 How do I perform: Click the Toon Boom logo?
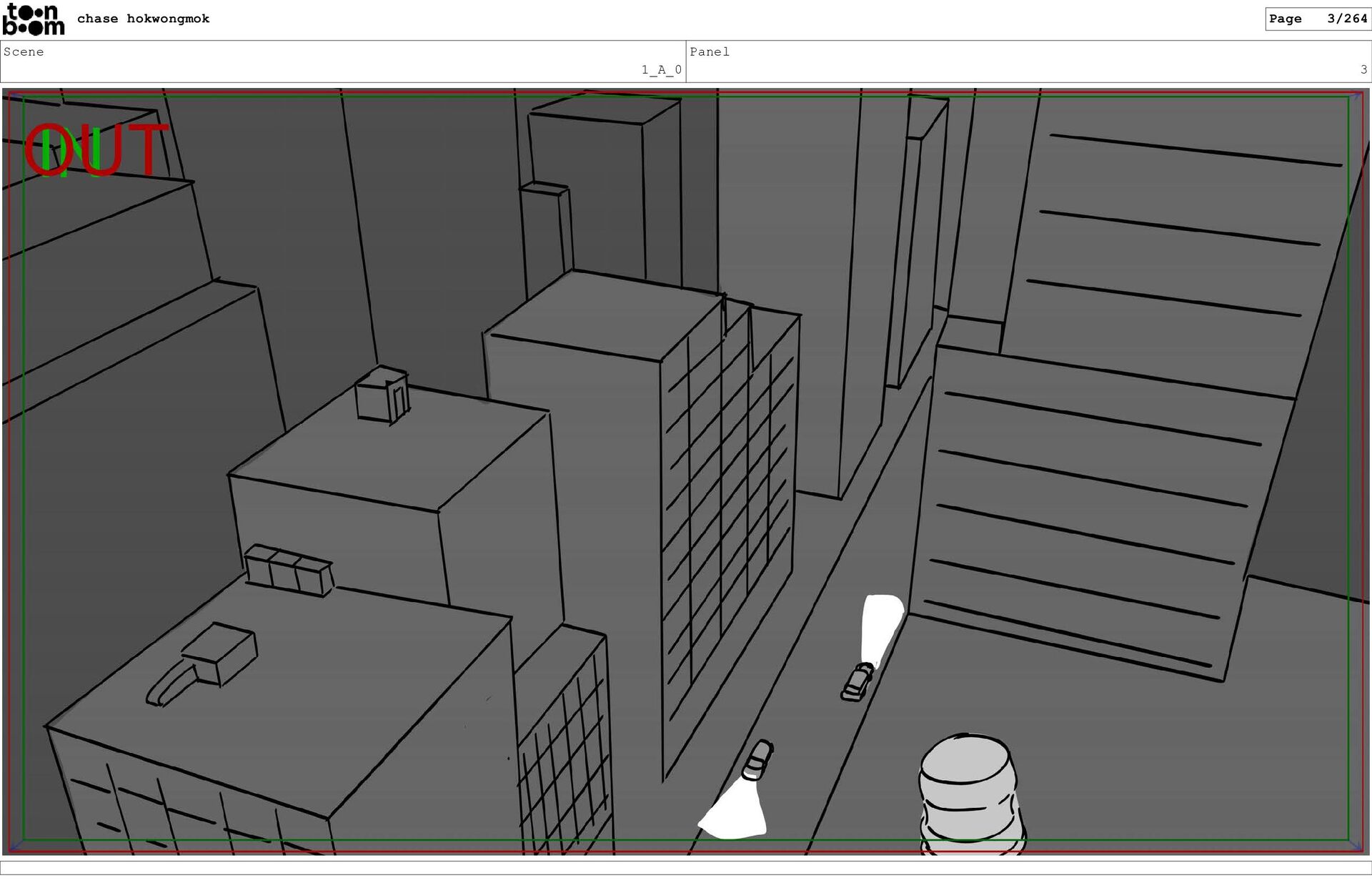(x=34, y=19)
